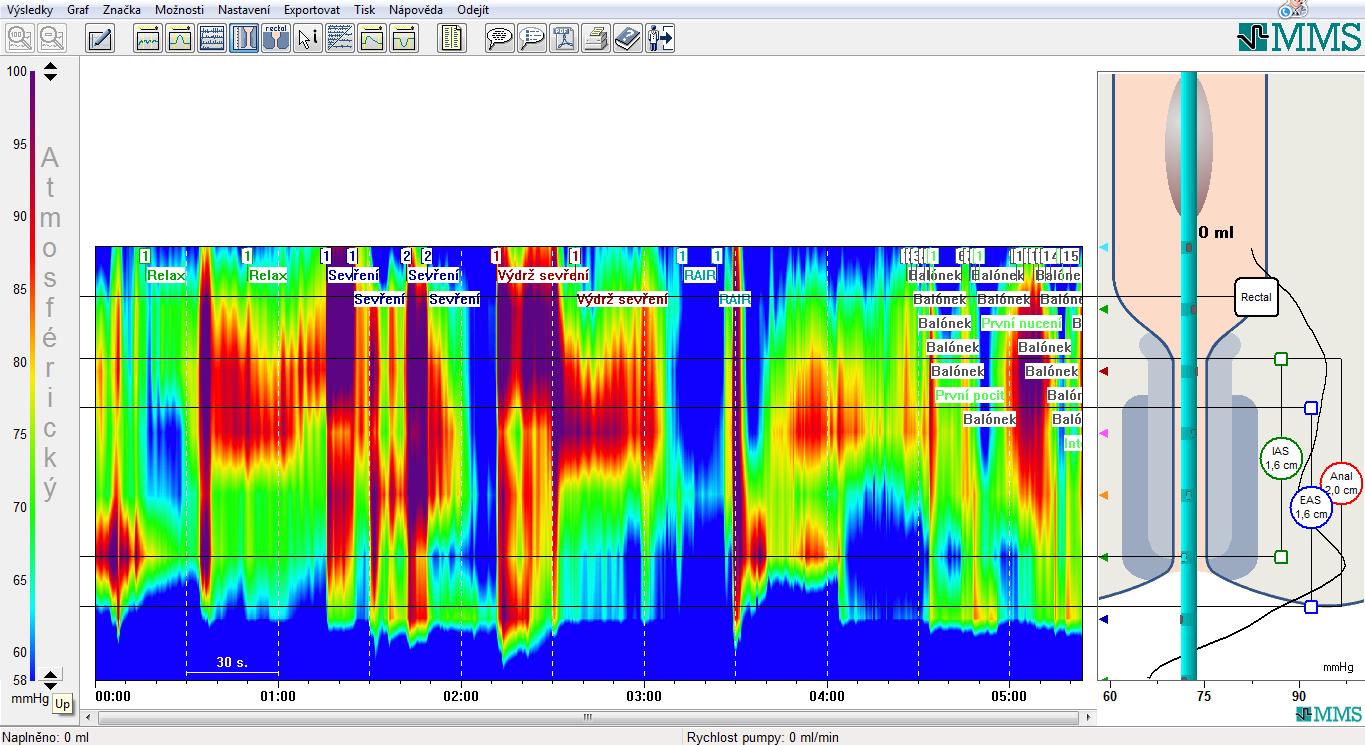Open the Značka menu
Screen dimensions: 1365x745
click(x=122, y=9)
